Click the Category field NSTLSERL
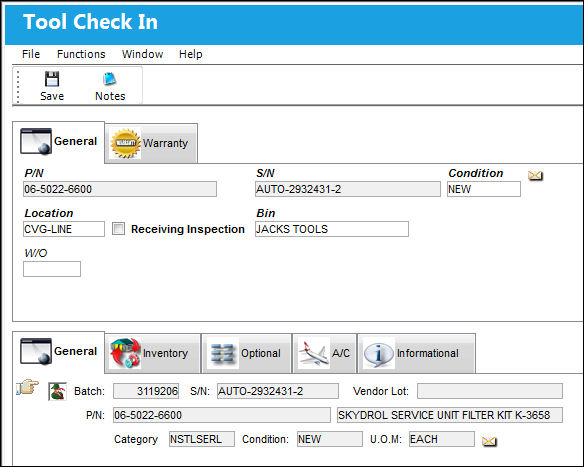The image size is (584, 467). [201, 439]
